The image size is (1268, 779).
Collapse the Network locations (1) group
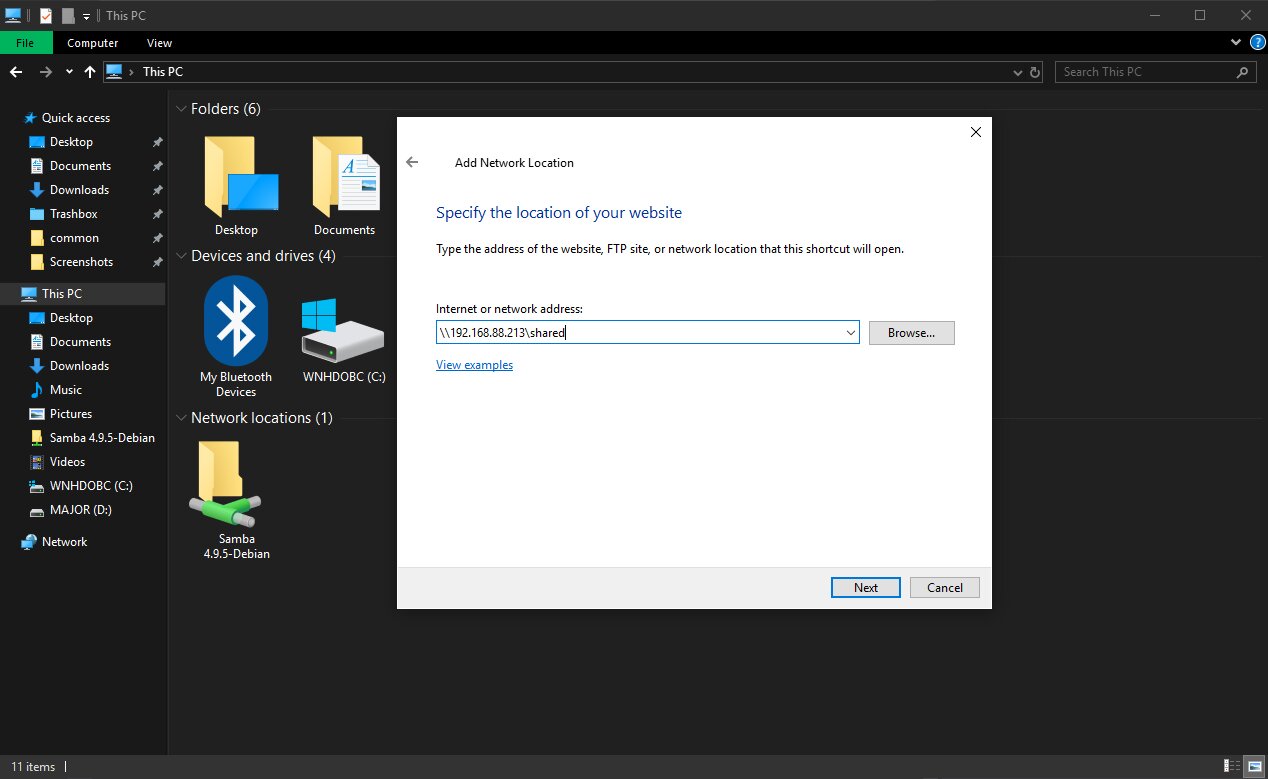(181, 418)
